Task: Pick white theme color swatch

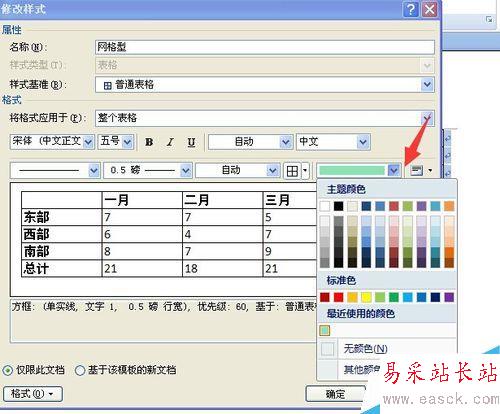Action: [x=325, y=206]
